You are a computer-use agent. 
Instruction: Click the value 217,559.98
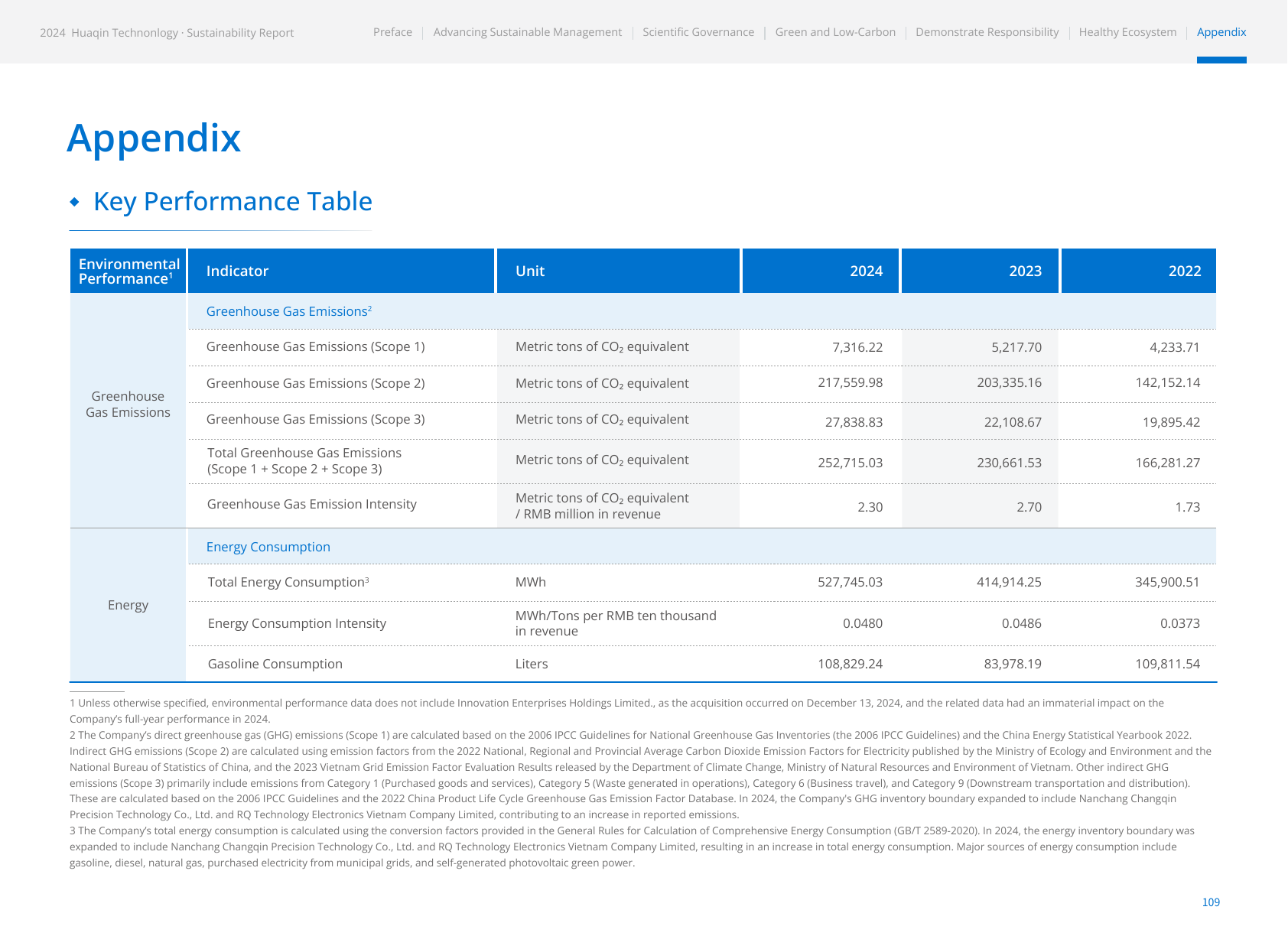tap(851, 382)
